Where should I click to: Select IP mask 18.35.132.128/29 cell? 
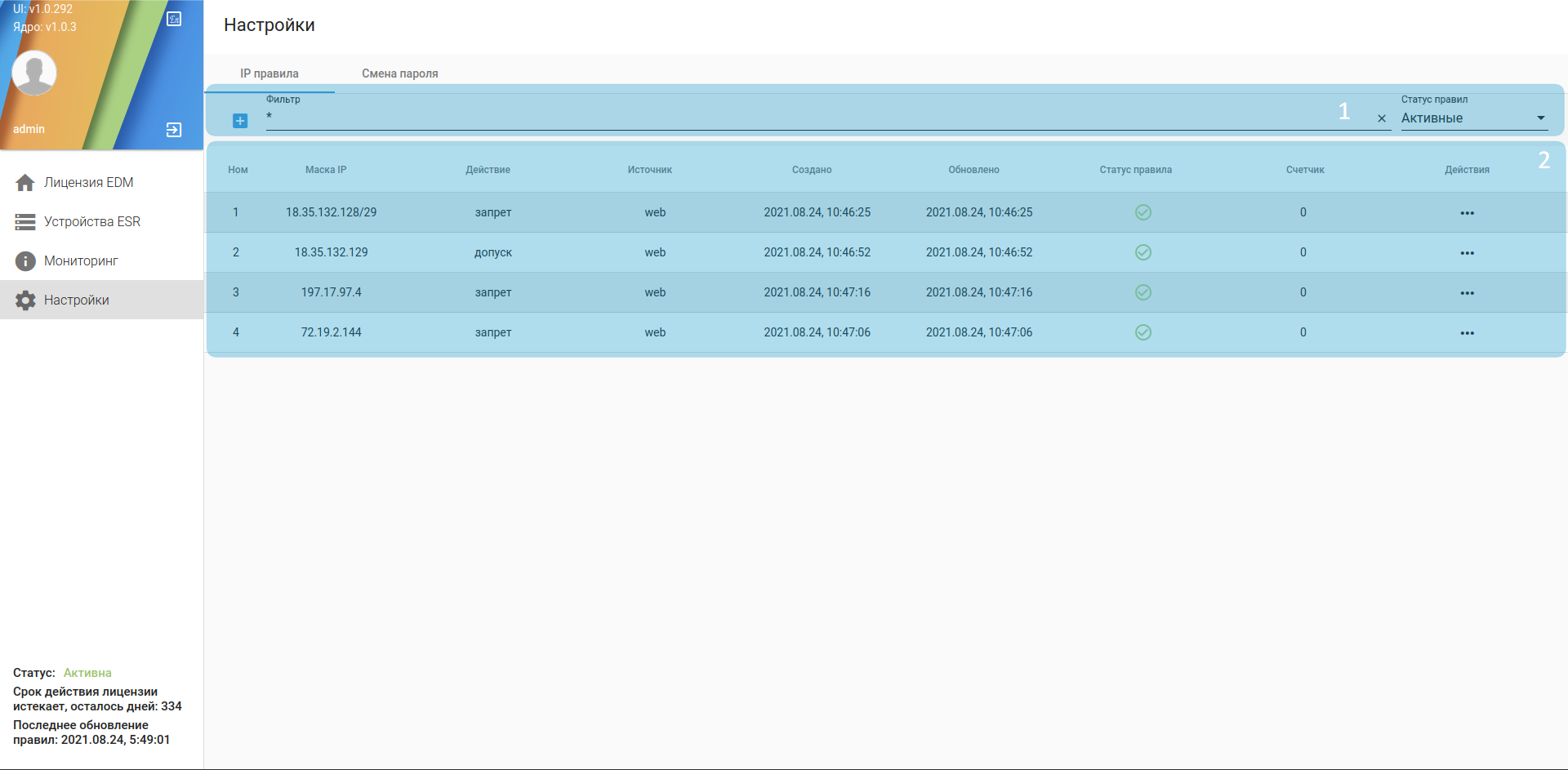point(332,212)
